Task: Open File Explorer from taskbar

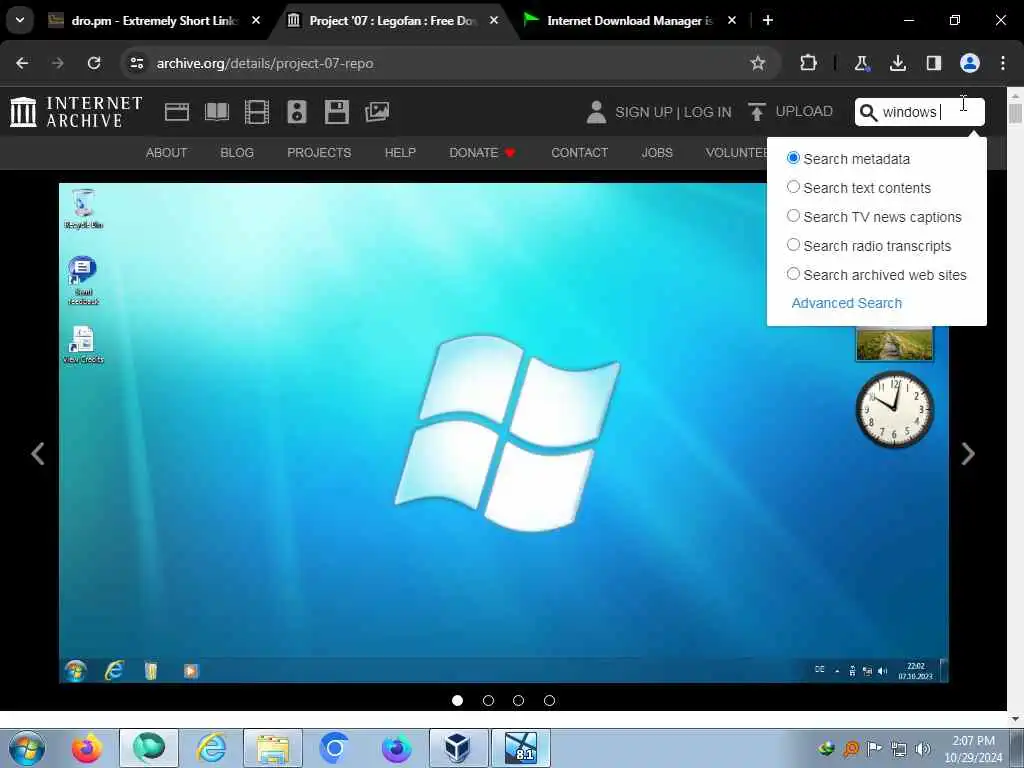Action: coord(273,748)
